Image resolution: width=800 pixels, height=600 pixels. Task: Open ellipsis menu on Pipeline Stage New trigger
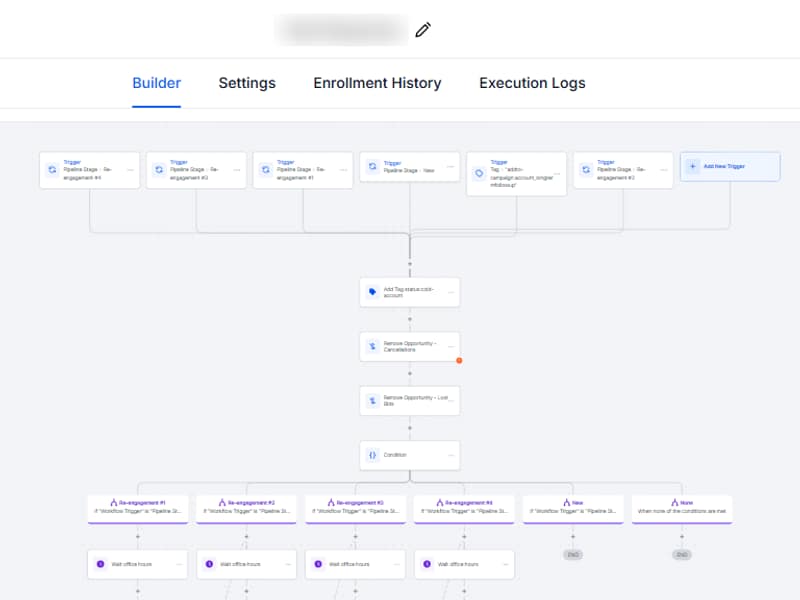(451, 166)
